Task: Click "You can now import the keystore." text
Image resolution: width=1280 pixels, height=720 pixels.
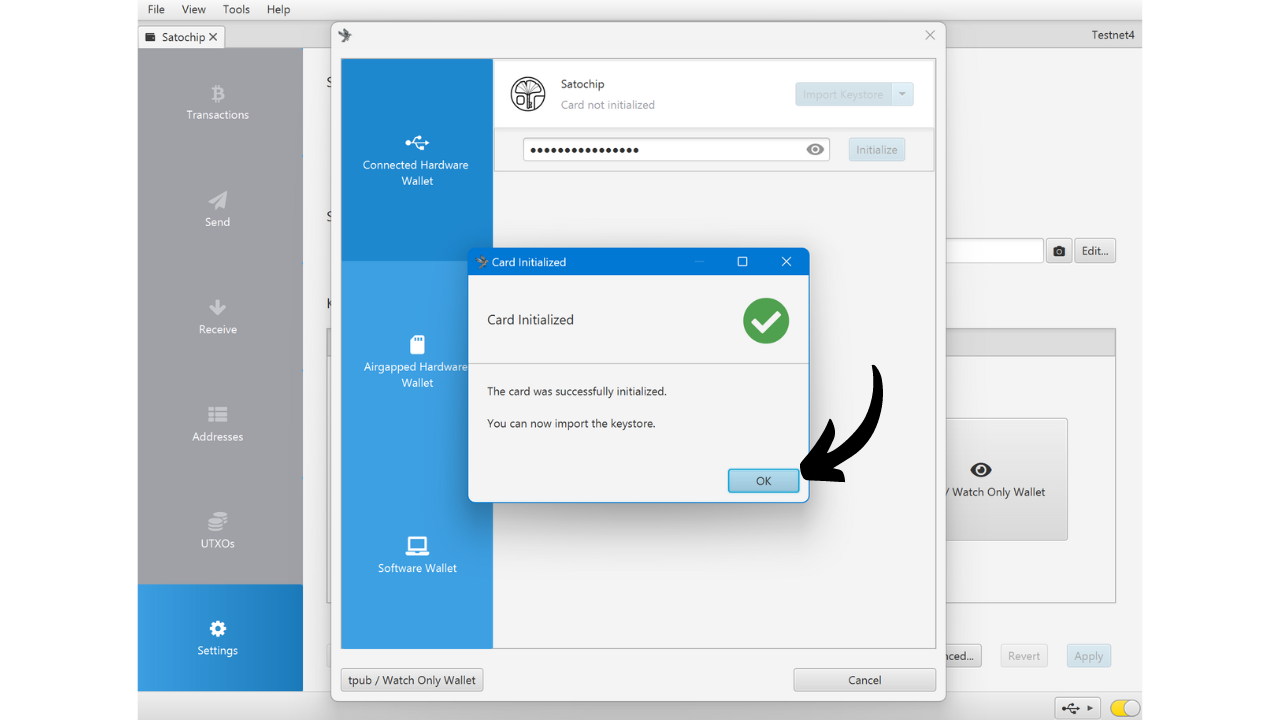Action: (x=571, y=423)
